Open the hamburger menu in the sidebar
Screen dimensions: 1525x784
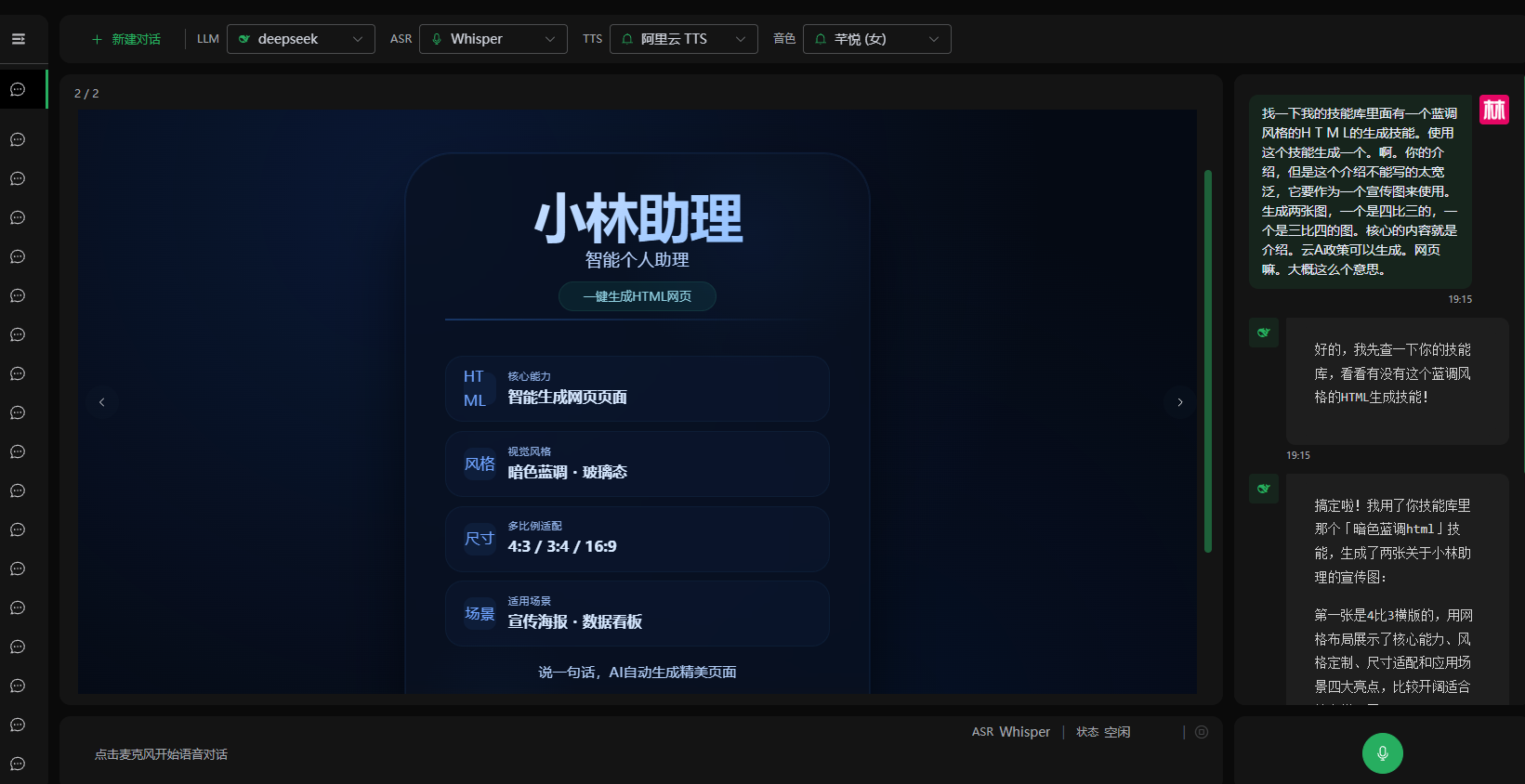18,39
